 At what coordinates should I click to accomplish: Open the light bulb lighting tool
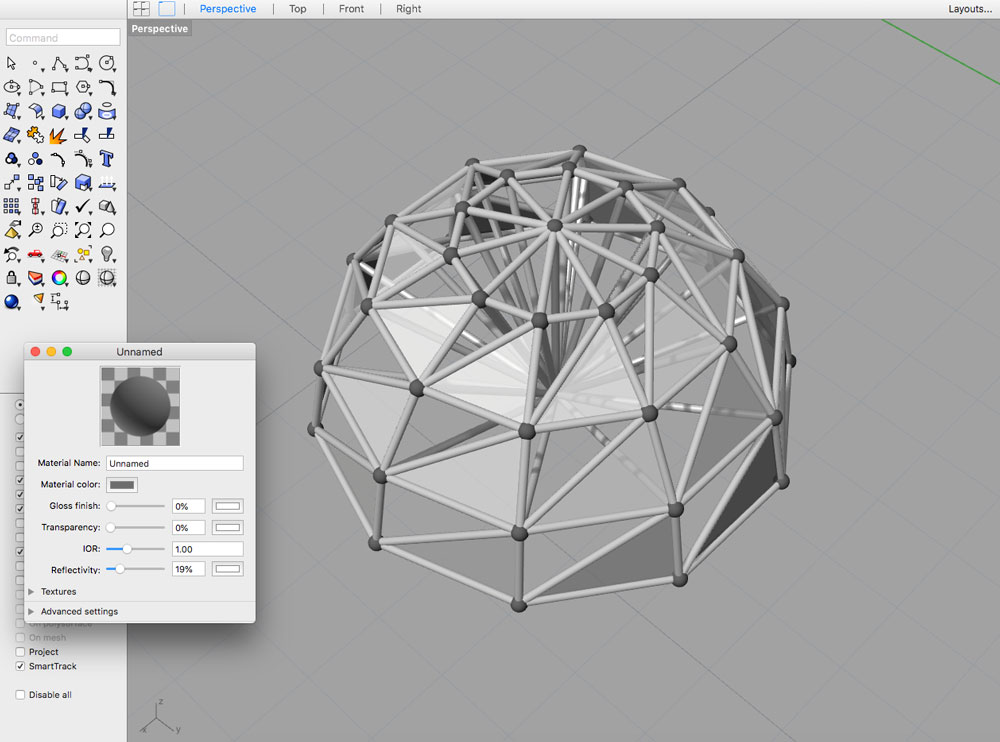point(107,255)
